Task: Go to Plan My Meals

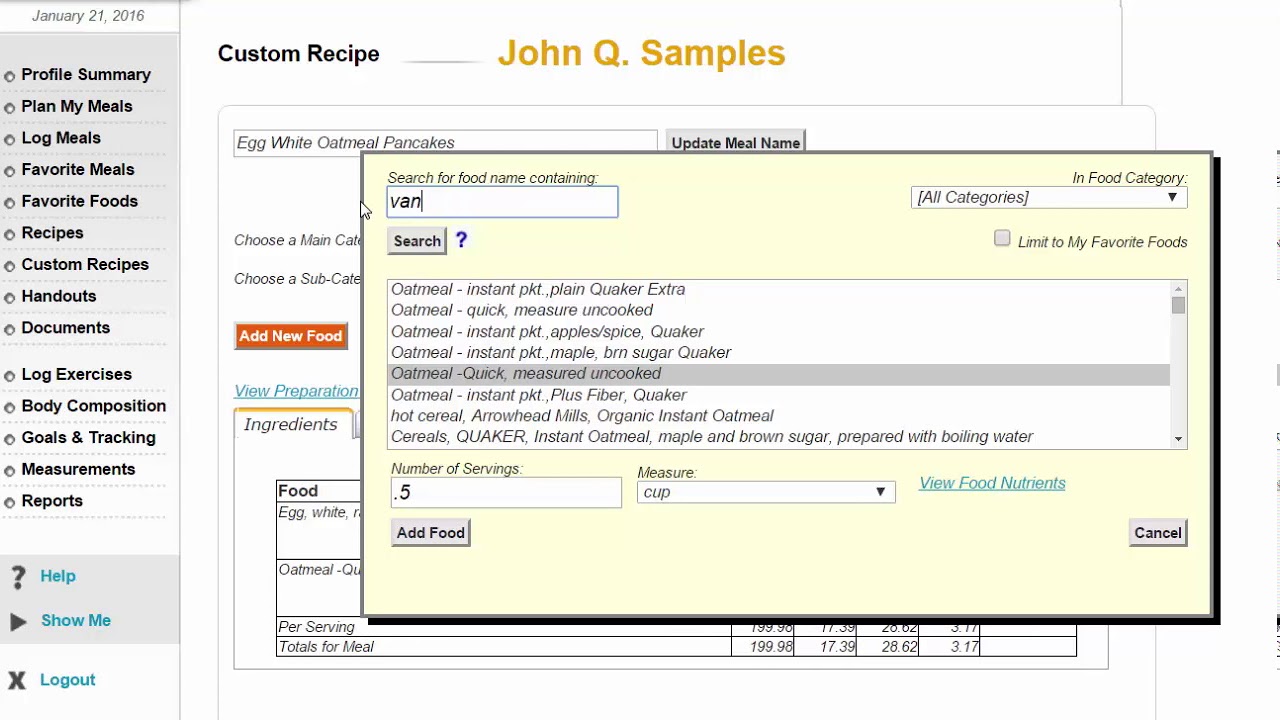Action: [77, 106]
